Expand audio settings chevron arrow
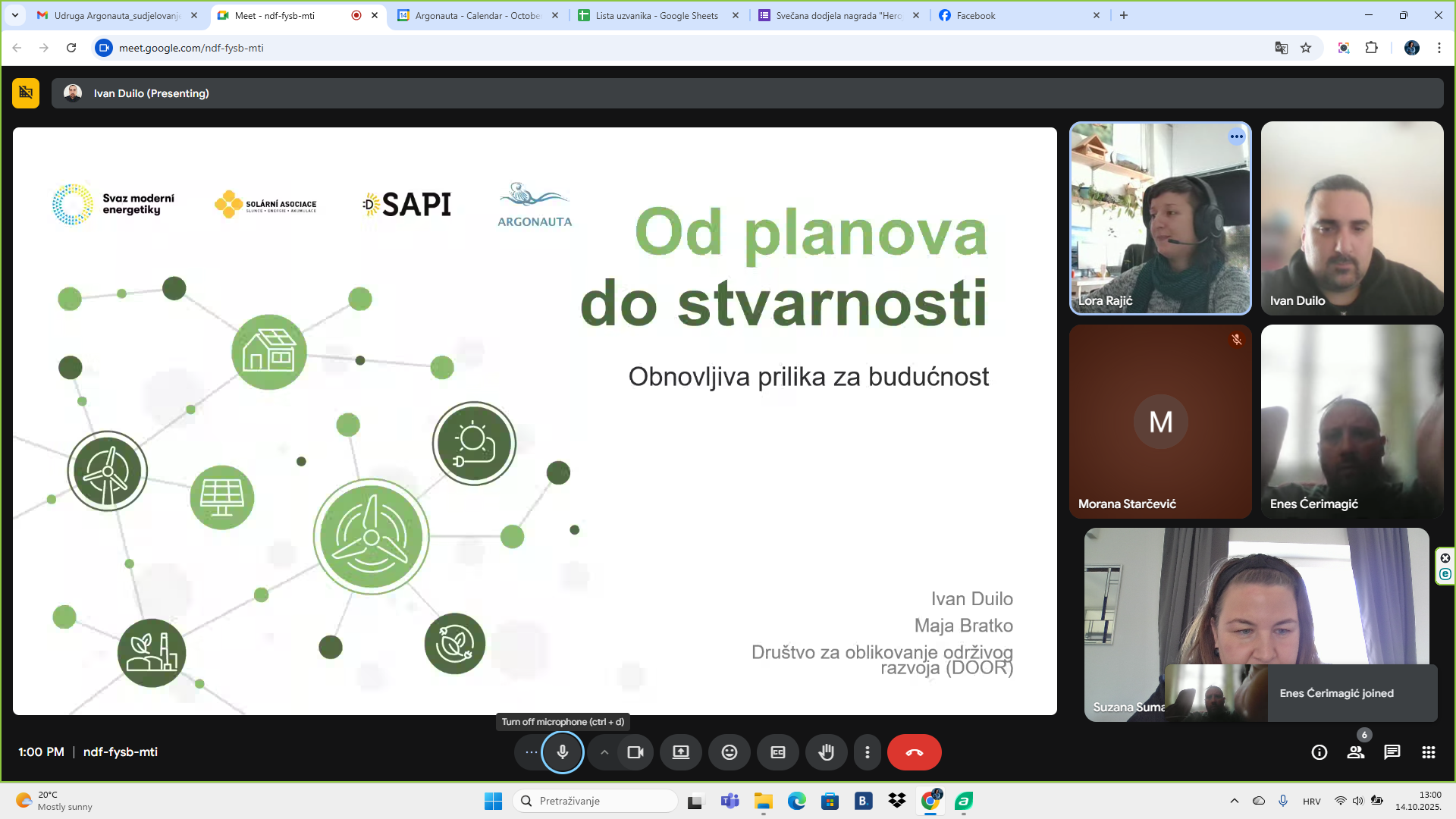Viewport: 1456px width, 819px height. [604, 752]
